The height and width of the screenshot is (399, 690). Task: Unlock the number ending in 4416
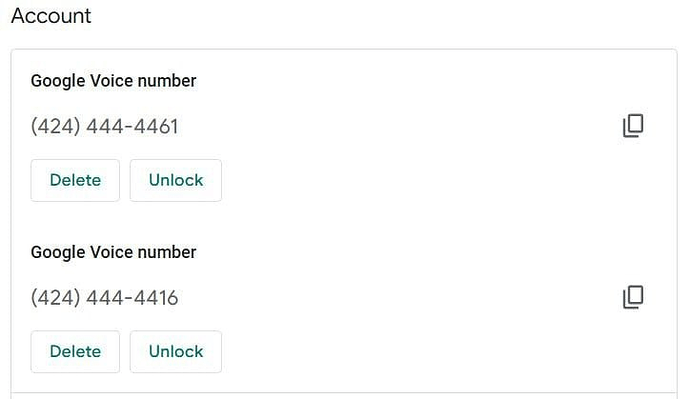point(176,351)
